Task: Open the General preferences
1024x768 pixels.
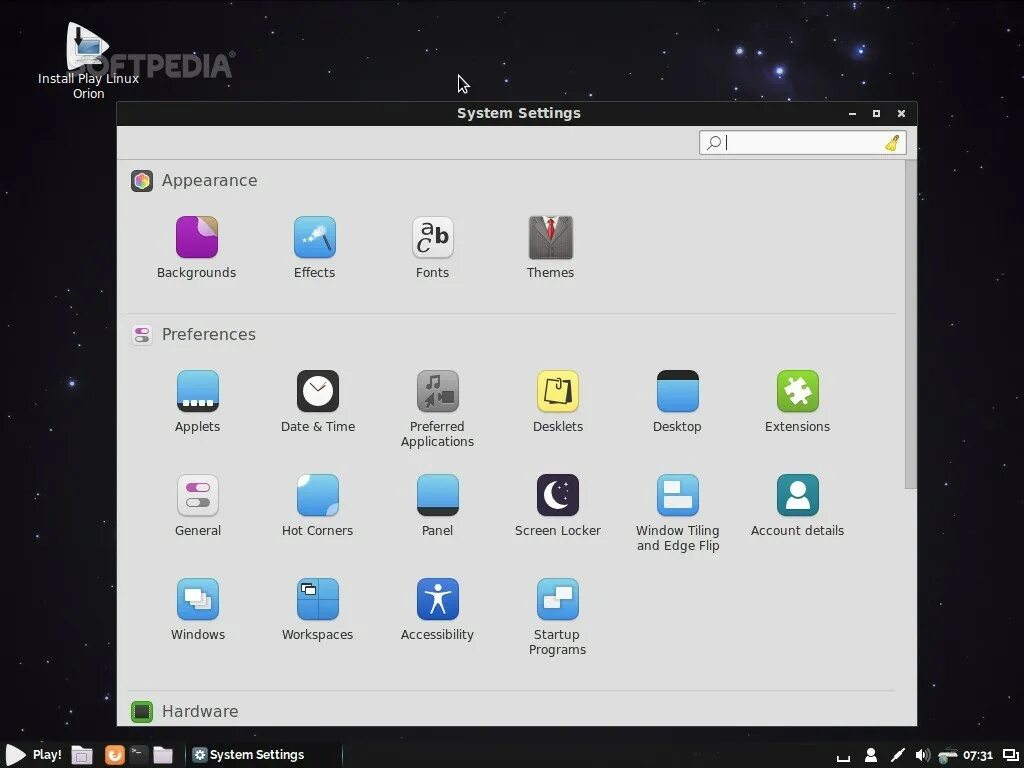Action: (198, 505)
